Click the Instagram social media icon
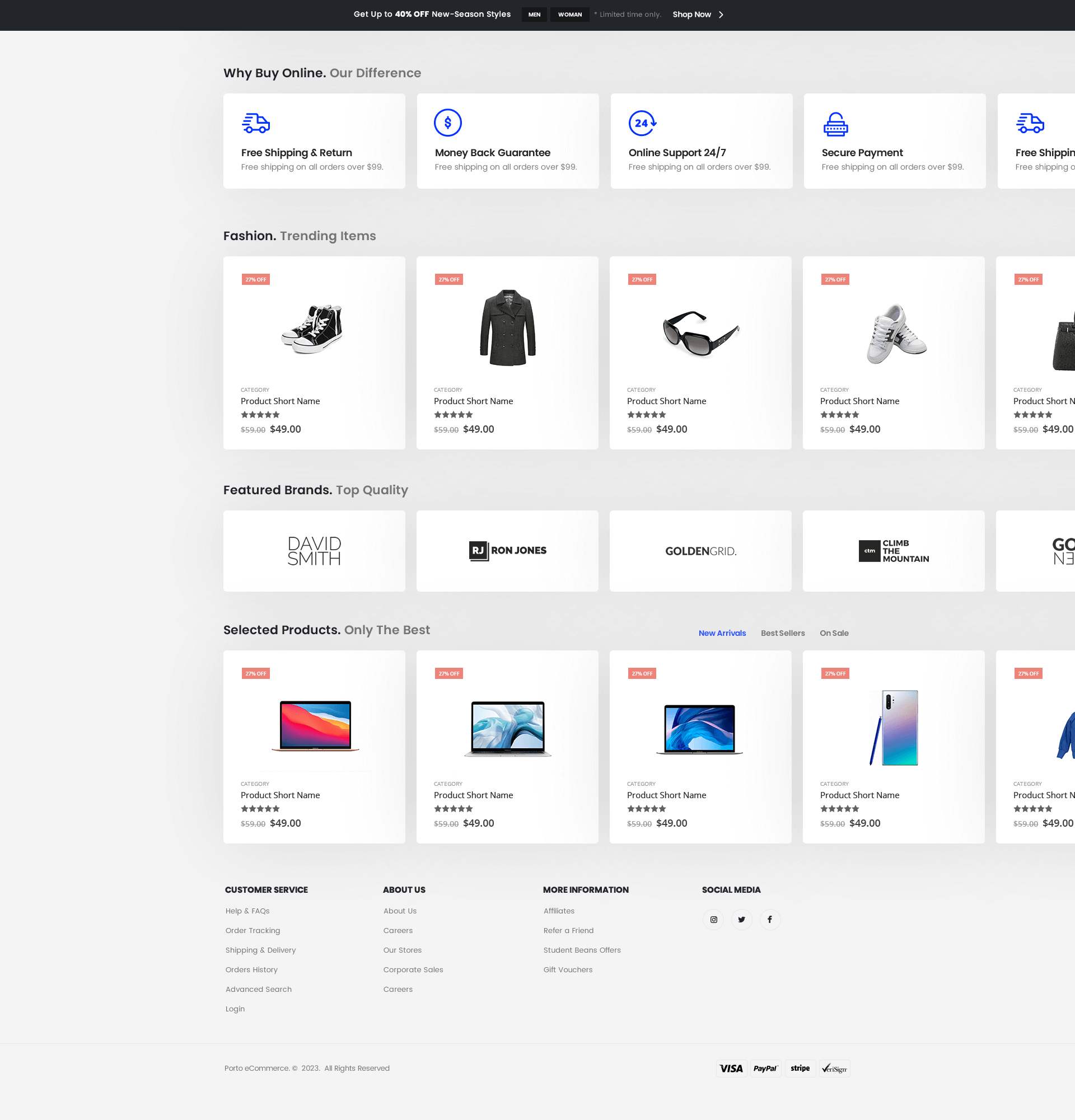The width and height of the screenshot is (1075, 1120). [713, 920]
